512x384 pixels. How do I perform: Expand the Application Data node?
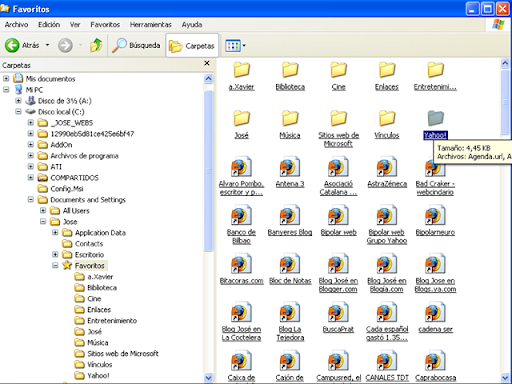pos(55,233)
